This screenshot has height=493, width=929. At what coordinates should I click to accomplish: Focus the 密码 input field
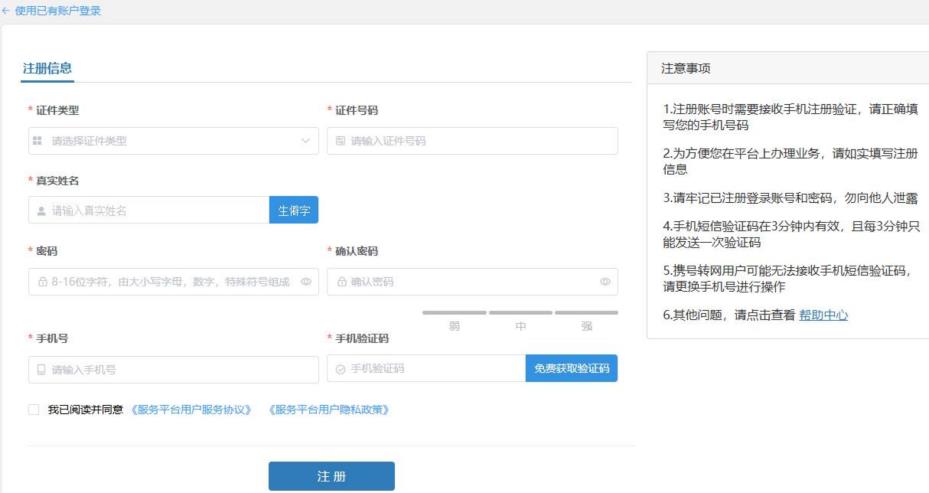click(173, 282)
